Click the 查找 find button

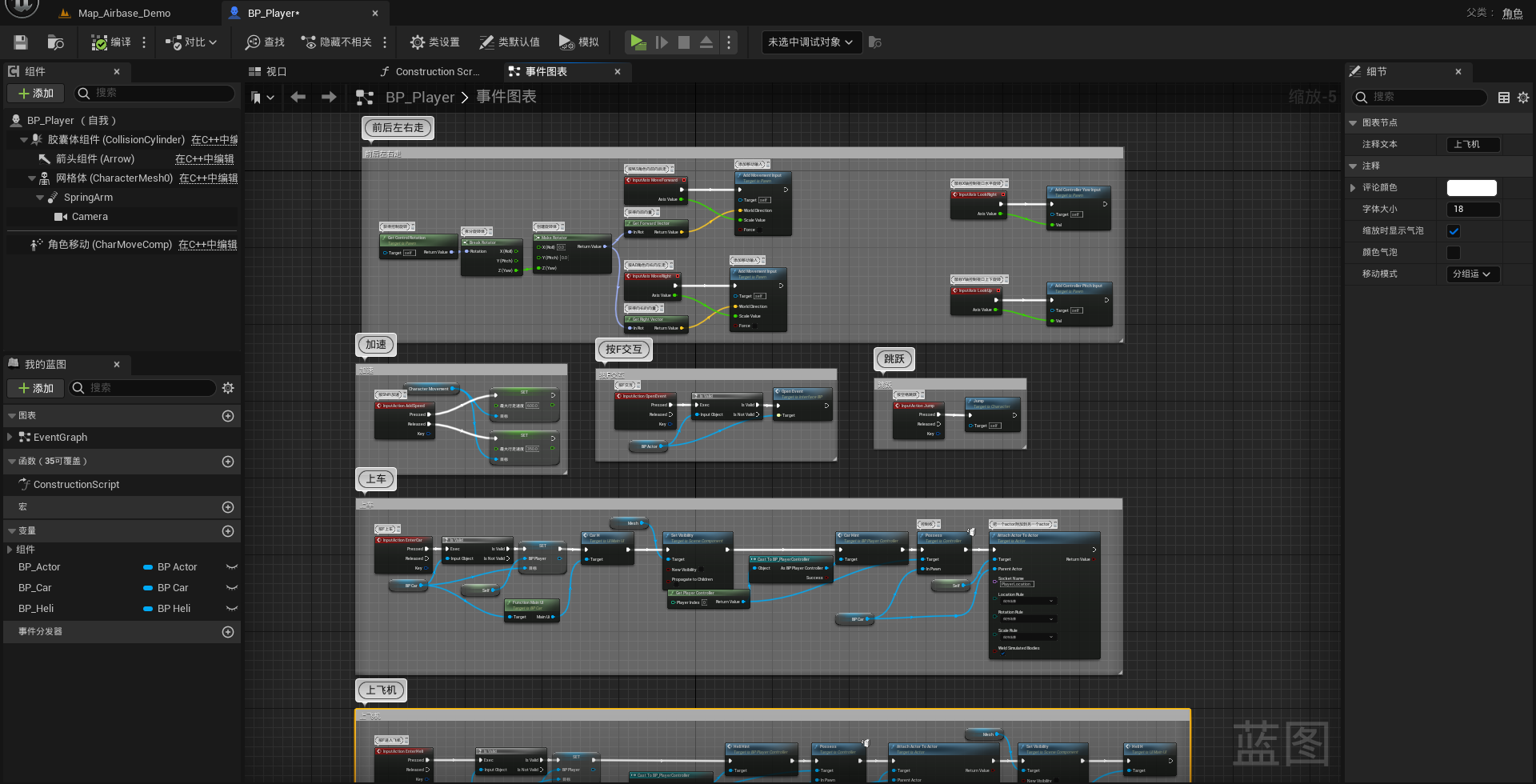tap(265, 42)
